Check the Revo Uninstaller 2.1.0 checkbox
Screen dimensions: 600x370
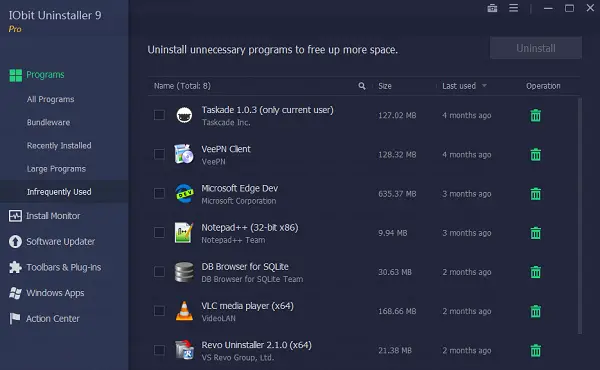coord(159,350)
